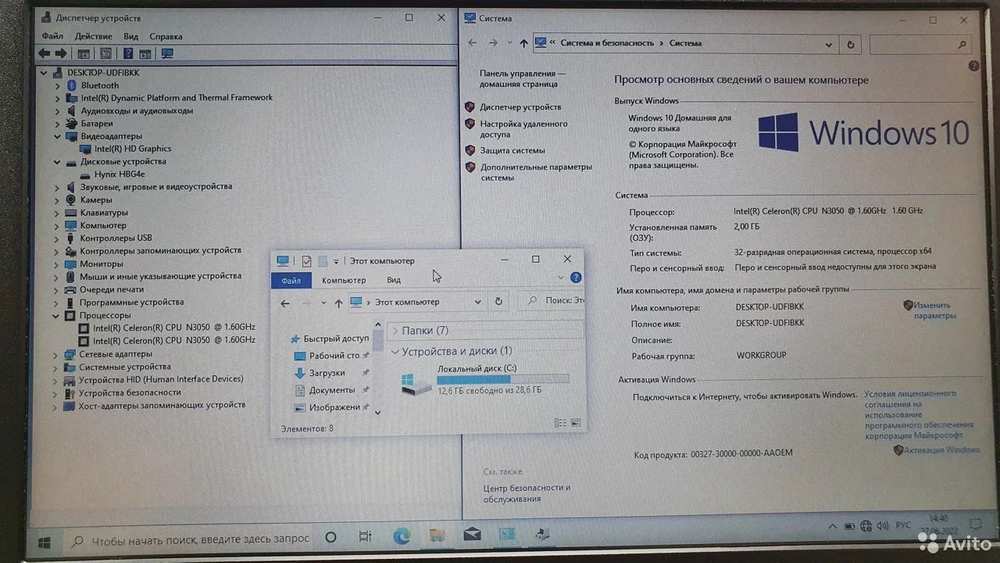Screen dimensions: 1000x563
Task: Collapse Устройства и диски (1) group
Action: [395, 351]
